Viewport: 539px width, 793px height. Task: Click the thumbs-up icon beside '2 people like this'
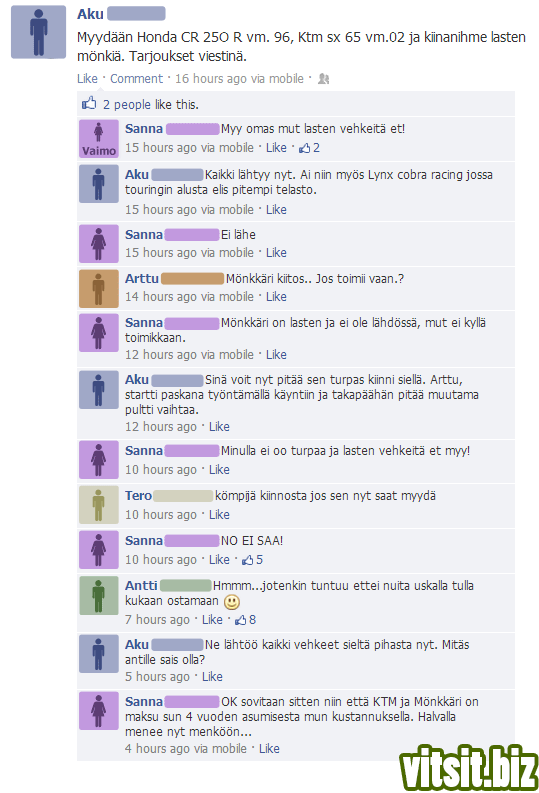click(x=89, y=104)
